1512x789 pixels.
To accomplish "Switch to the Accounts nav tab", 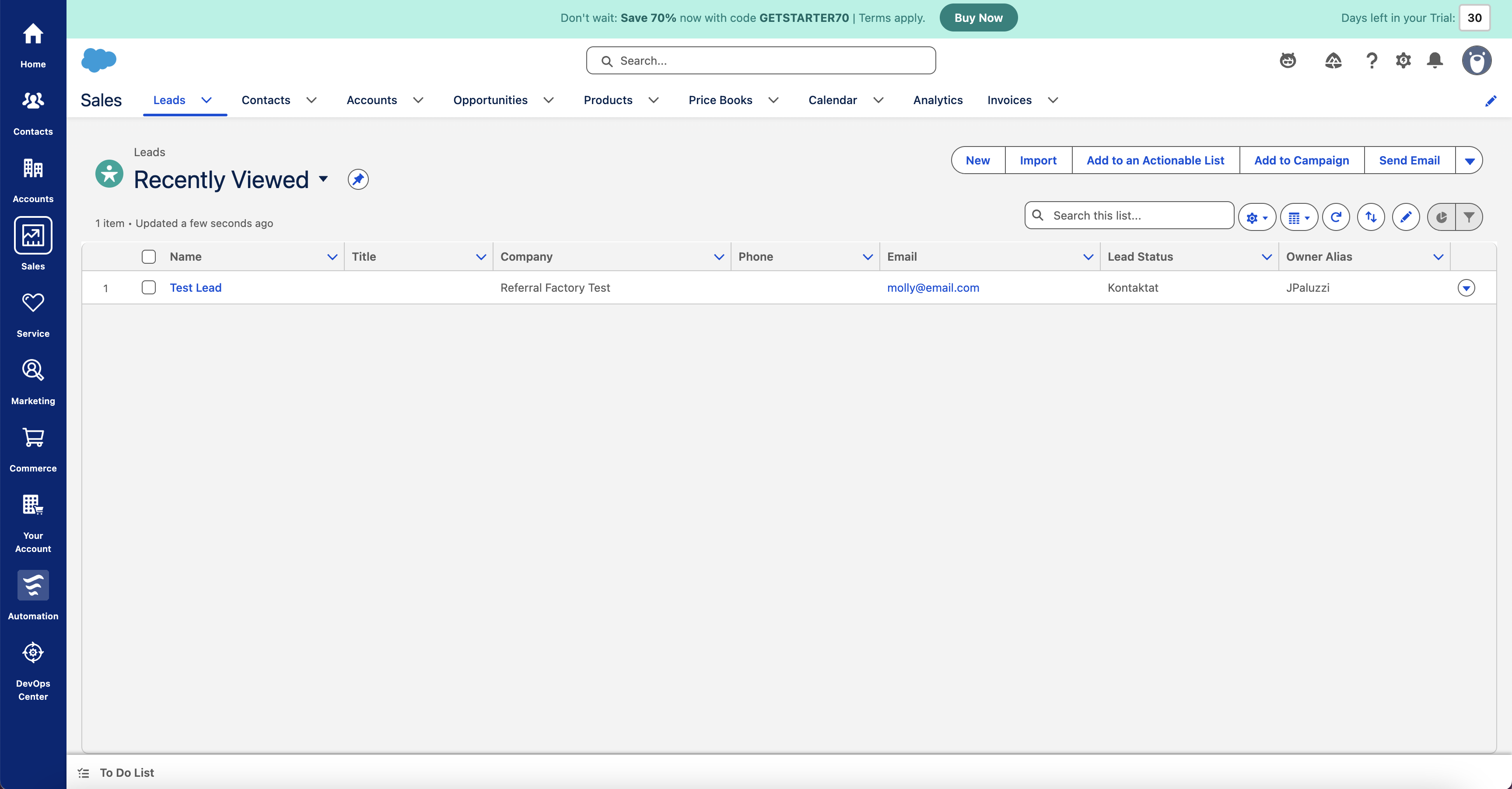I will tap(371, 100).
